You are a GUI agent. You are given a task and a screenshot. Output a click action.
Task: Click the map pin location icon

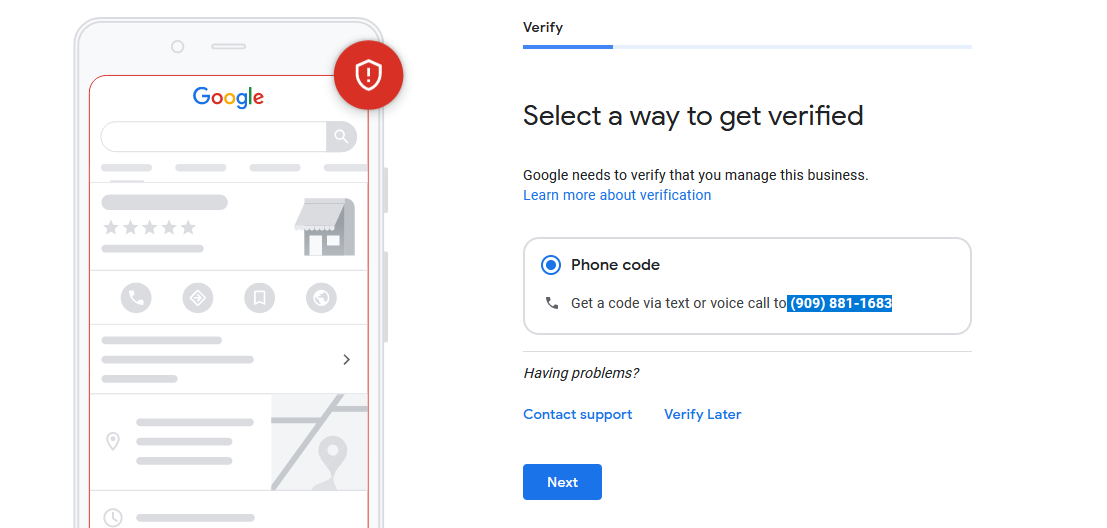(113, 442)
